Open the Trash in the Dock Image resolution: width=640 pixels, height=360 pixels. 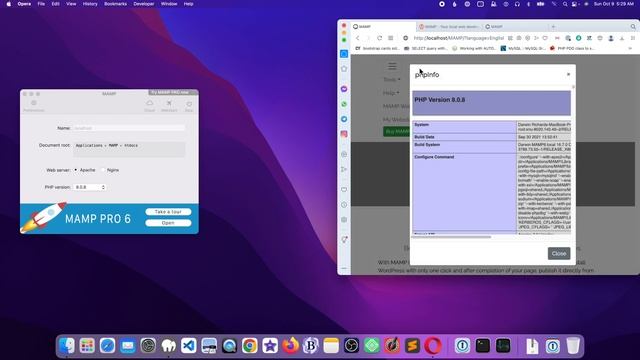pyautogui.click(x=573, y=346)
